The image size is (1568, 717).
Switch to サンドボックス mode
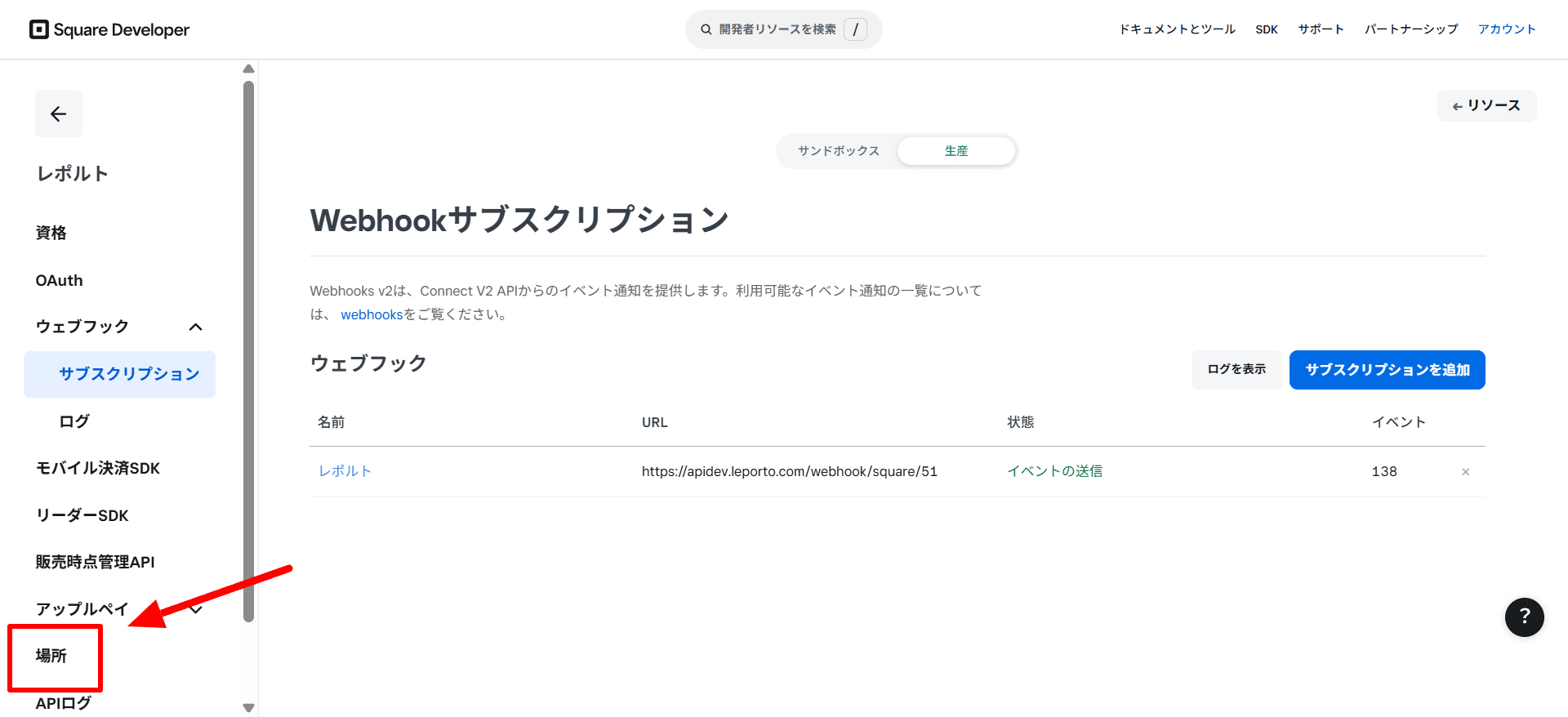pos(838,151)
